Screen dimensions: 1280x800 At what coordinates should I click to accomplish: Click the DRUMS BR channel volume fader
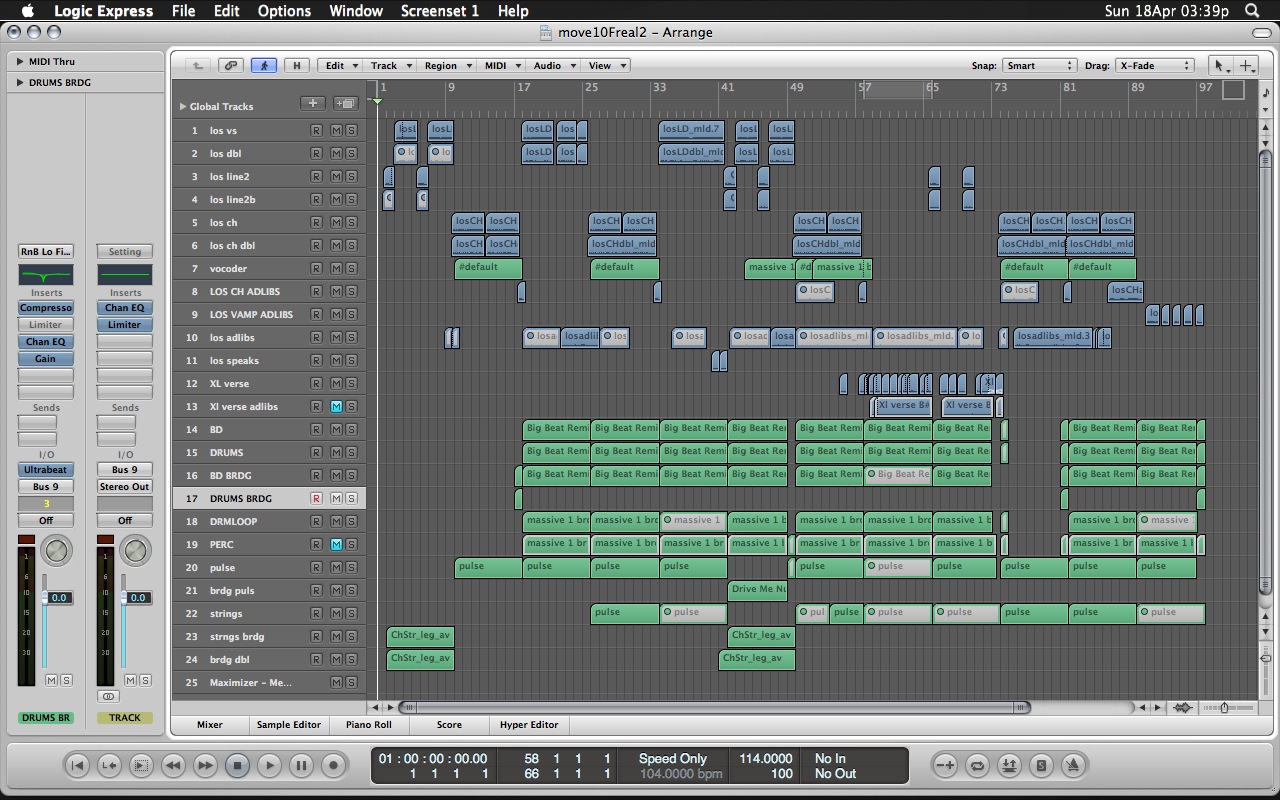[x=45, y=598]
